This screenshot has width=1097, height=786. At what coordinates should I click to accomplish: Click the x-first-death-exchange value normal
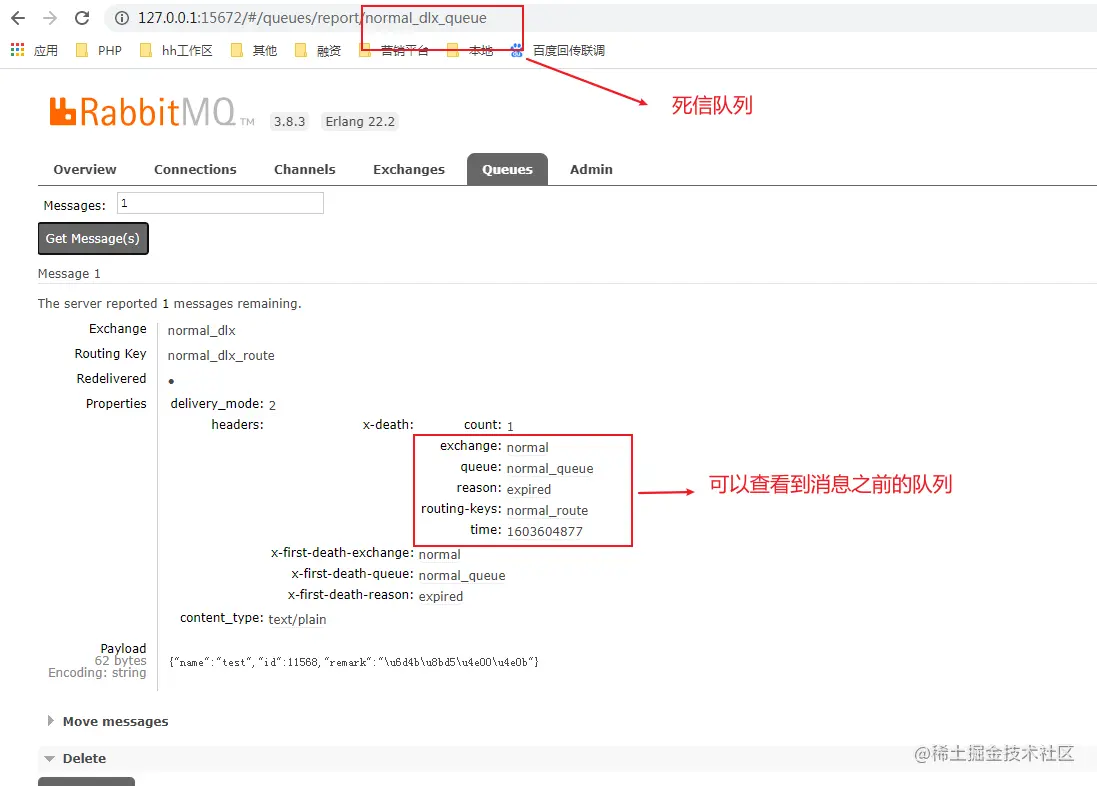[439, 554]
